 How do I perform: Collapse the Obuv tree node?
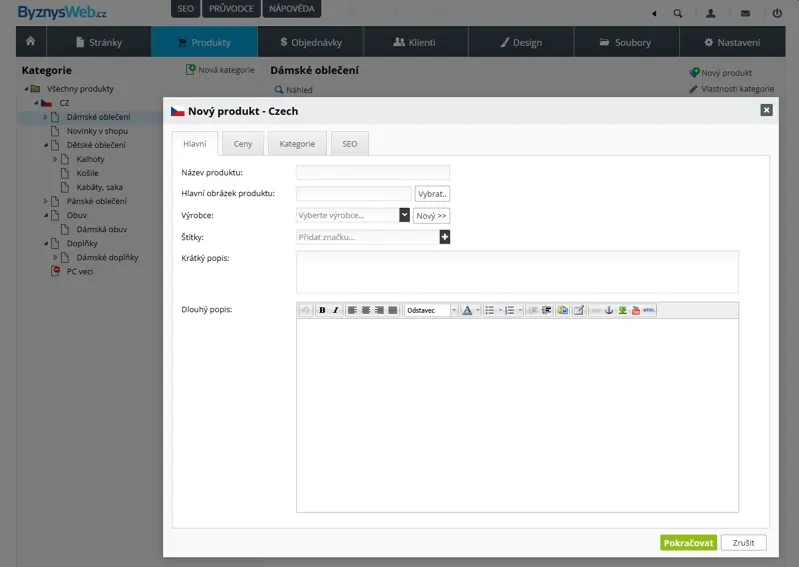click(x=45, y=215)
